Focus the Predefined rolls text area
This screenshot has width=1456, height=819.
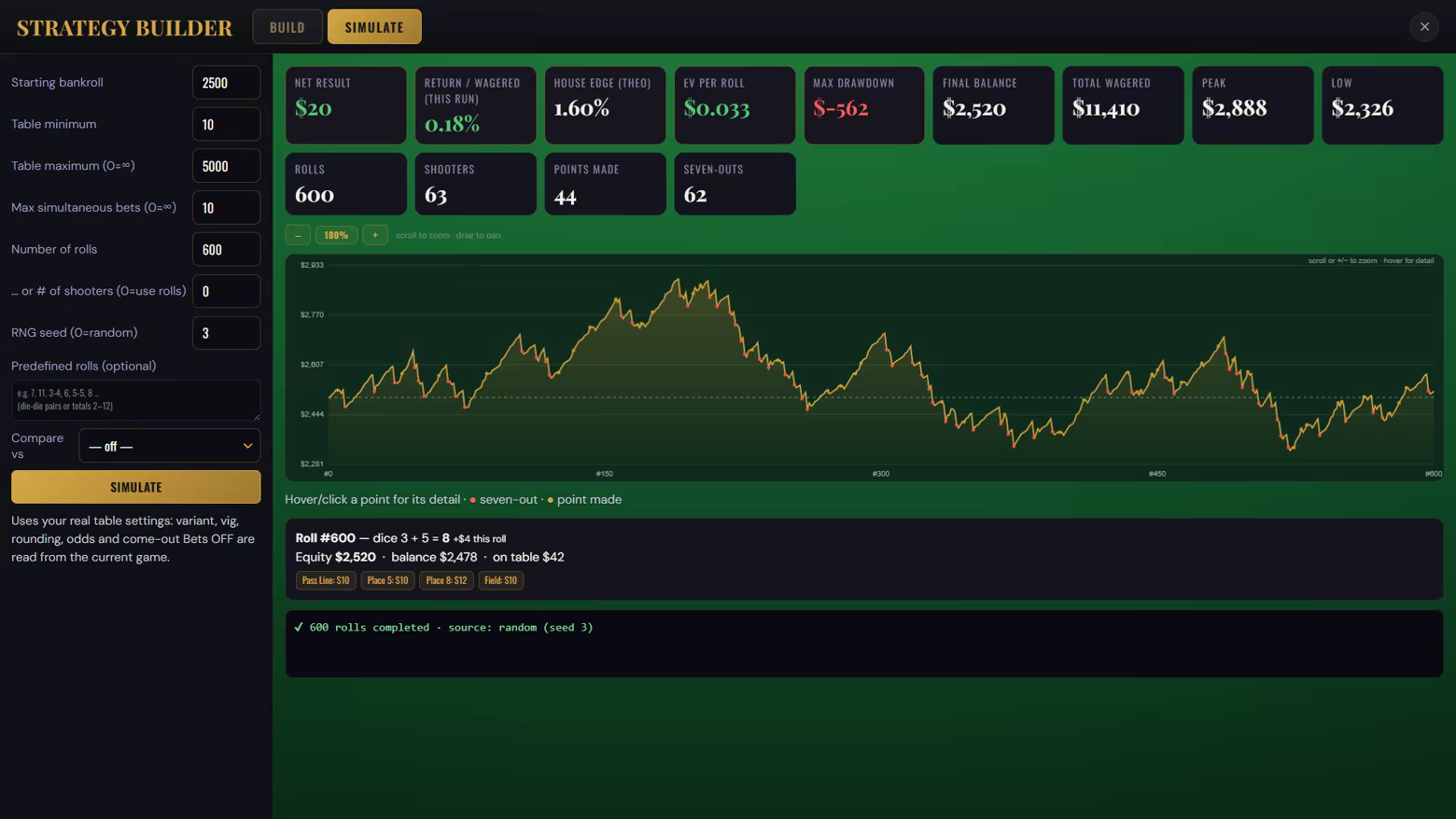tap(136, 400)
